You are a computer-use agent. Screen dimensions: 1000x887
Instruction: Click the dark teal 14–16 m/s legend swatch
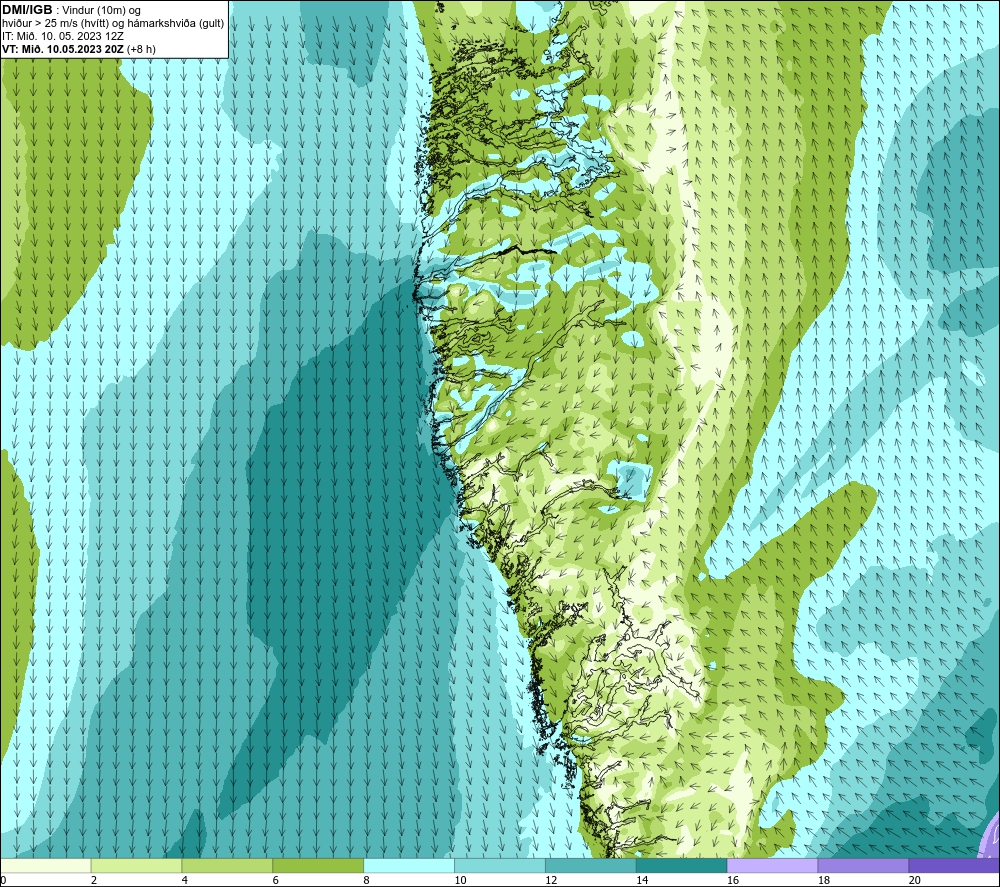point(682,865)
